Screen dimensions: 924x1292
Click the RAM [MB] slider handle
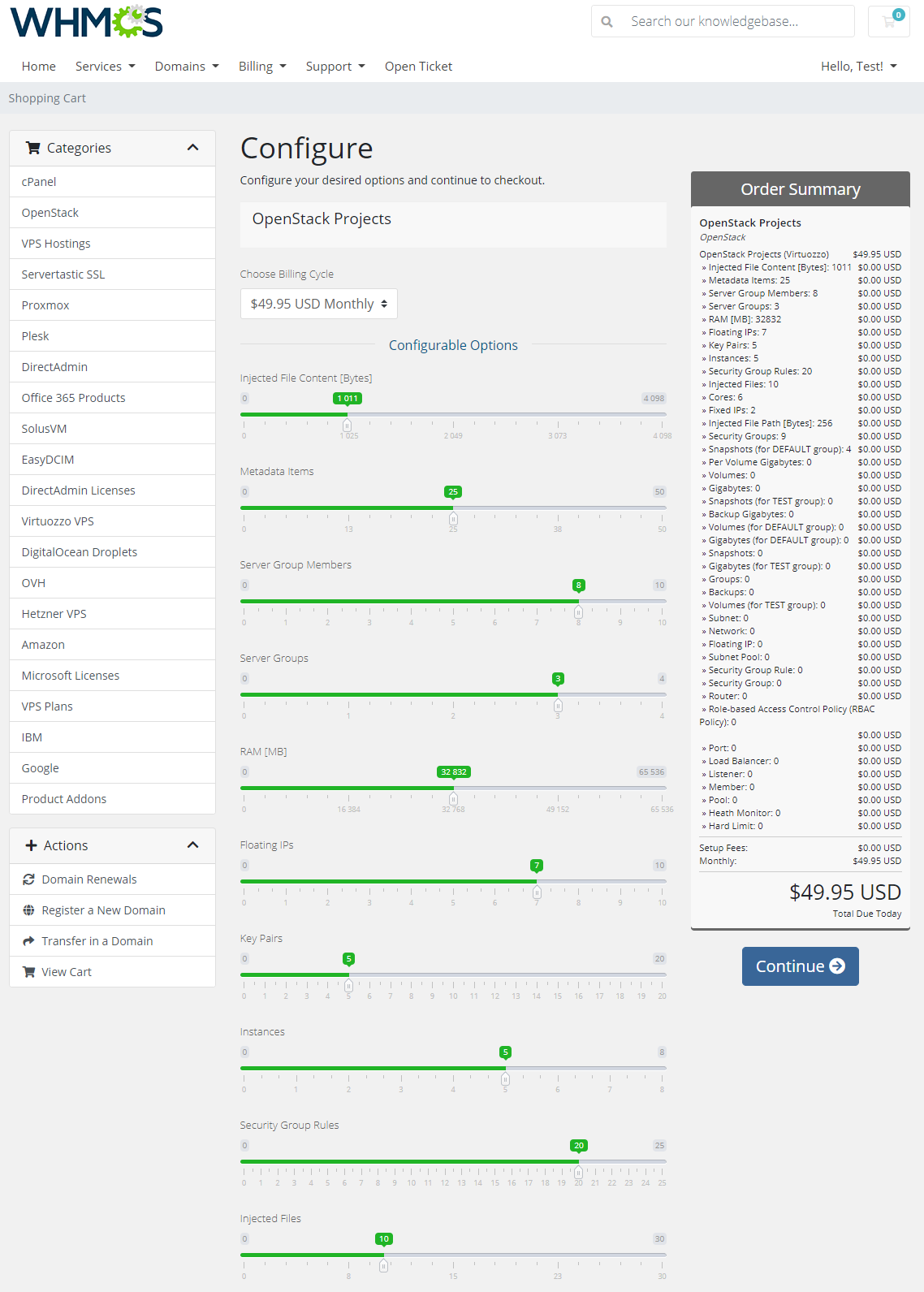453,799
